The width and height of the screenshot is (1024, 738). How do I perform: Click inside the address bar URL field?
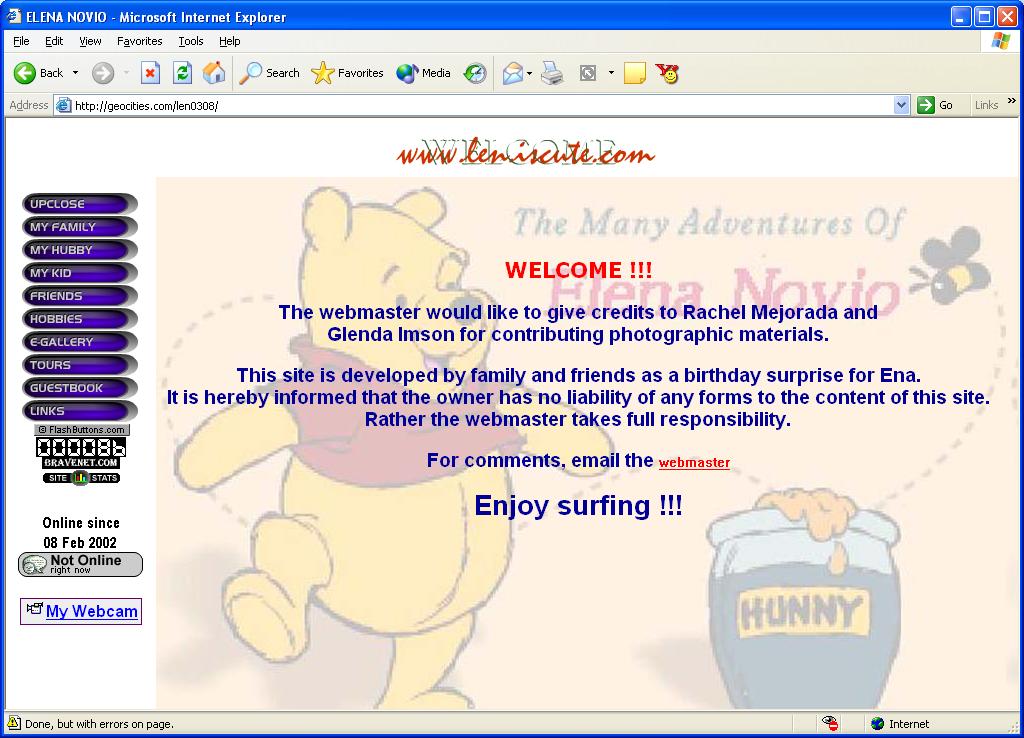tap(482, 105)
